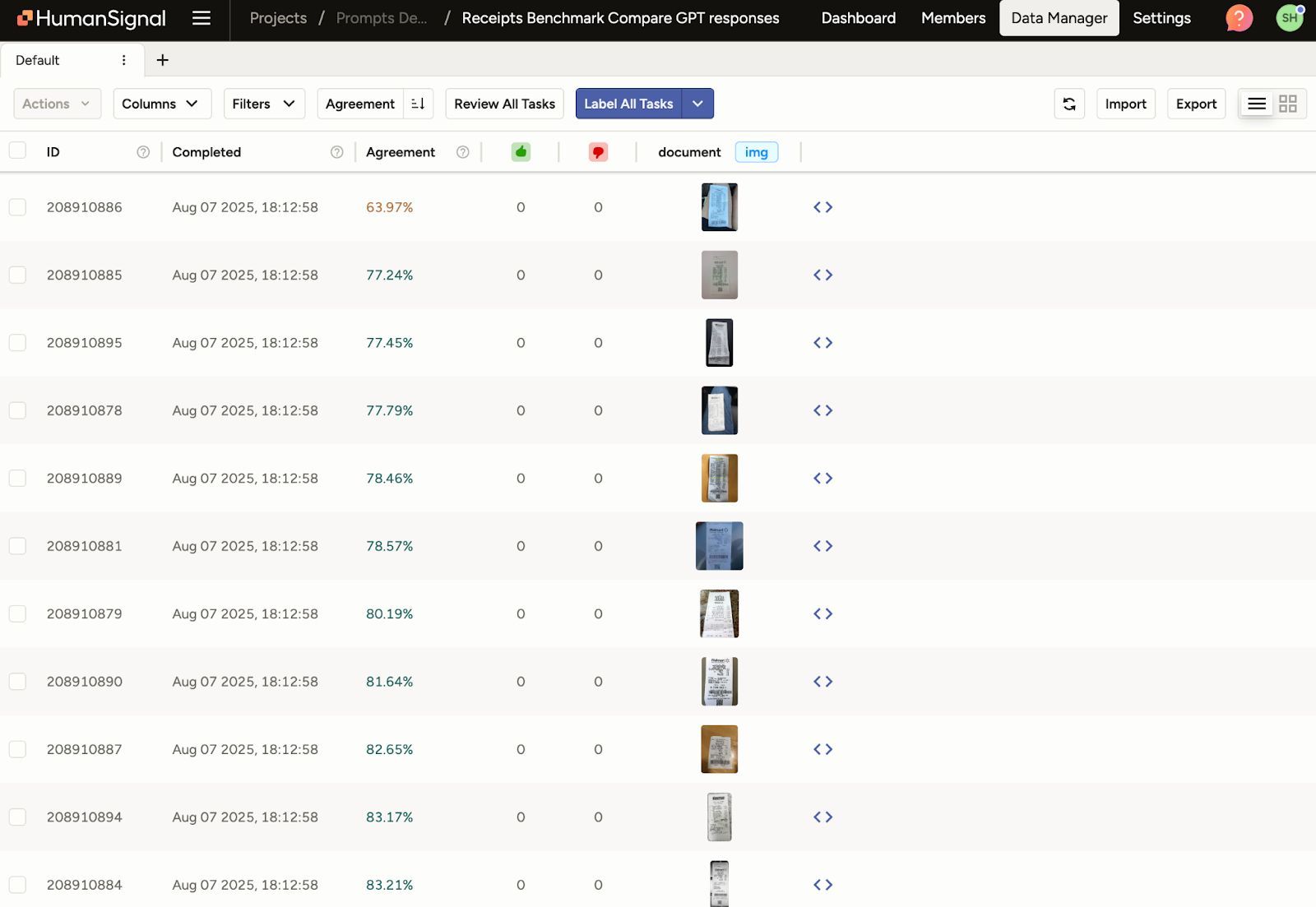Viewport: 1316px width, 907px height.
Task: Open the hamburger navigation menu
Action: [x=202, y=18]
